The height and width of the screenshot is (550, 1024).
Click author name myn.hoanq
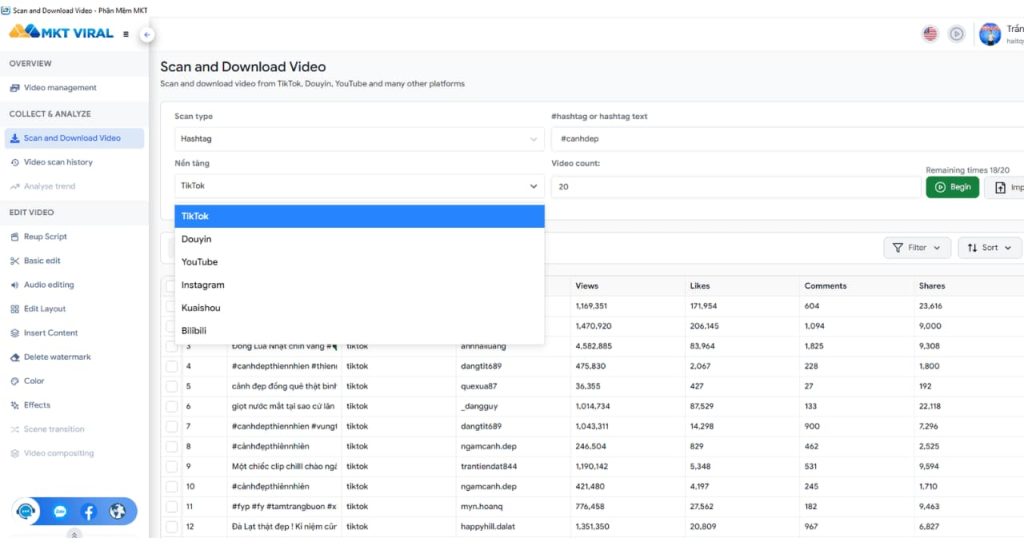(x=482, y=506)
